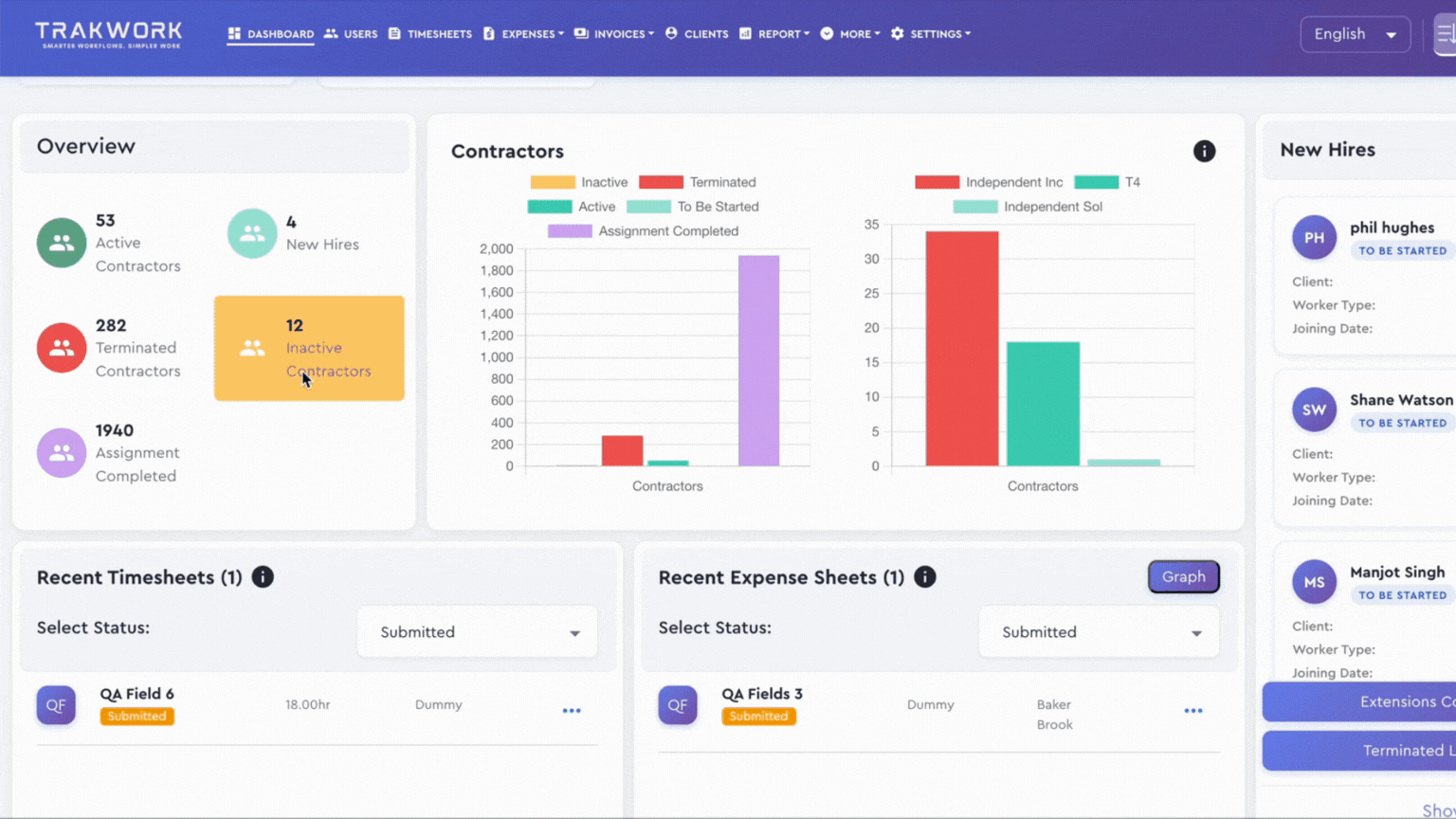
Task: Open QA Fields 3 three-dots menu
Action: 1193,710
